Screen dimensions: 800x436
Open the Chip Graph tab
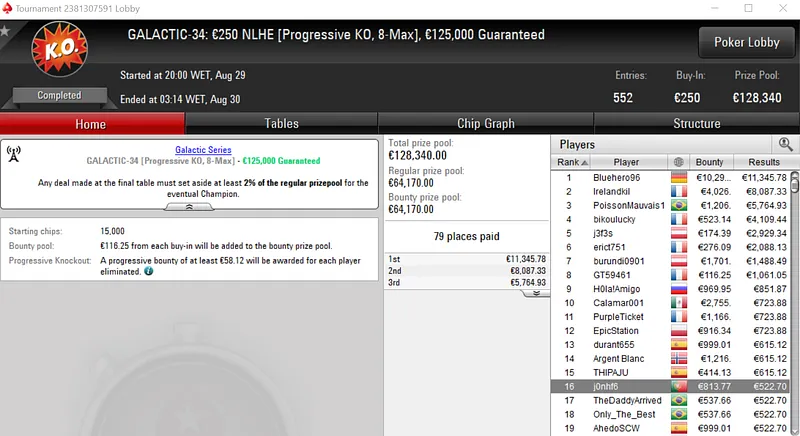(486, 124)
